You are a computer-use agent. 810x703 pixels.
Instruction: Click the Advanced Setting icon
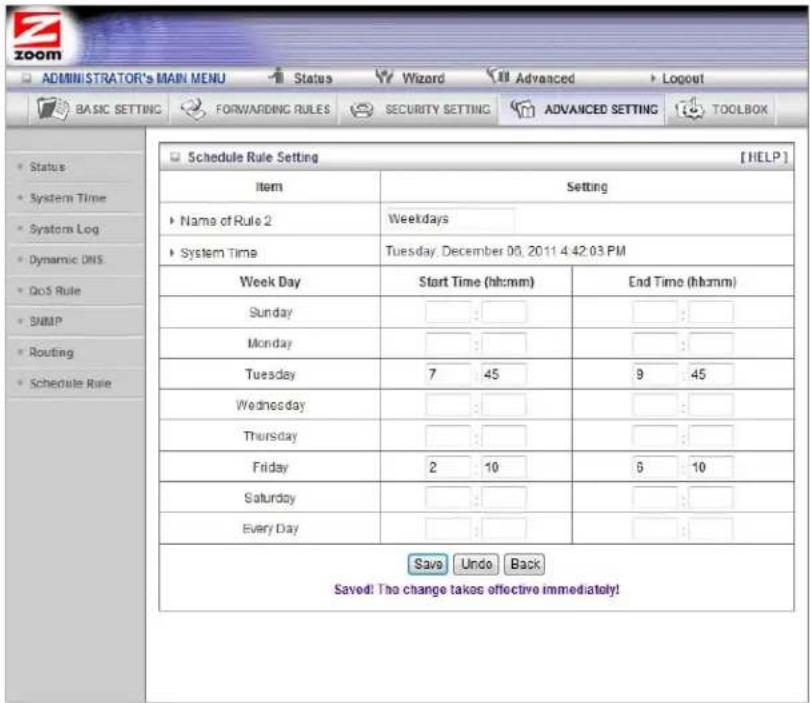tap(522, 109)
